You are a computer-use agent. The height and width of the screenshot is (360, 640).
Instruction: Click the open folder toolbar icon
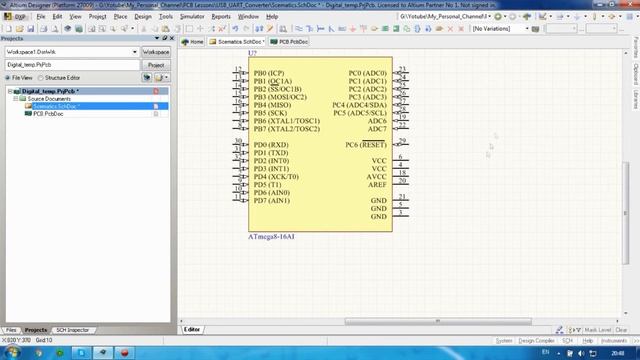point(20,29)
